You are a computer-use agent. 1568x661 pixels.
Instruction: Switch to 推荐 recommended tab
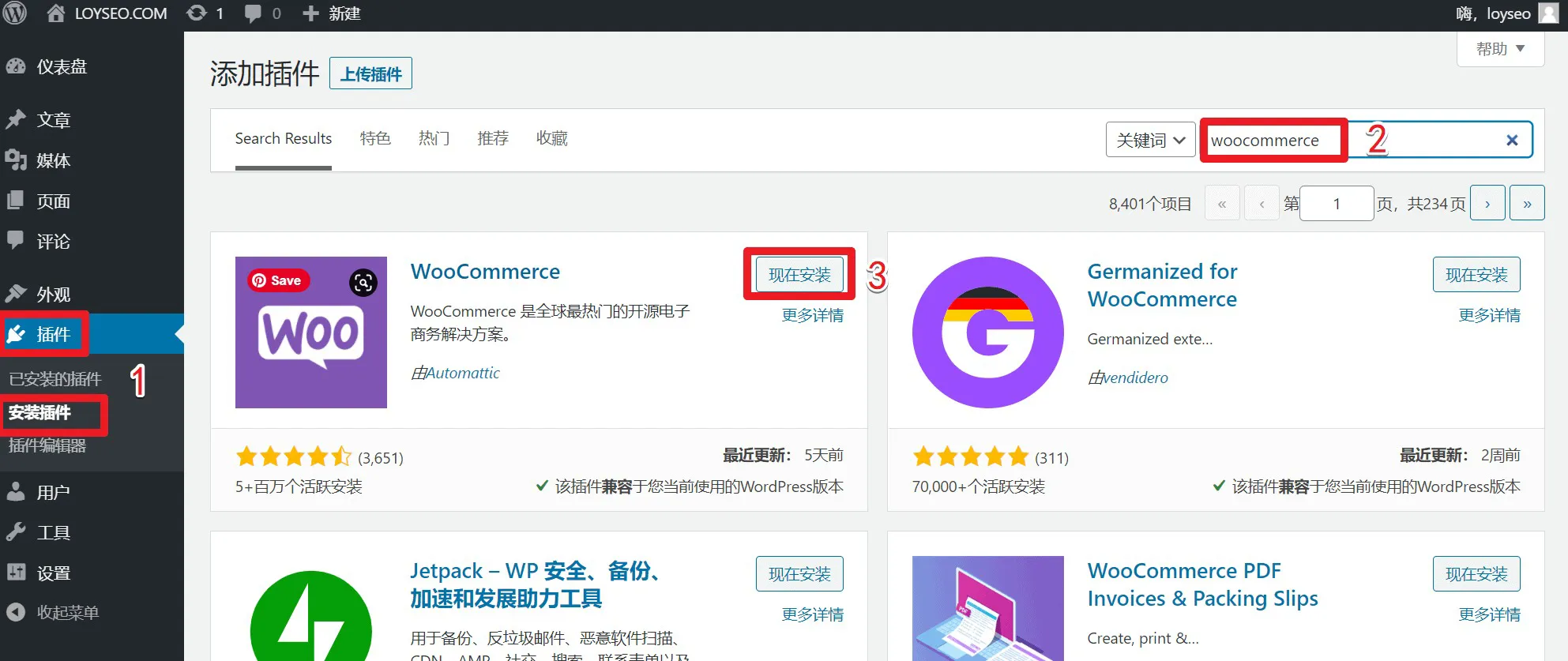pyautogui.click(x=493, y=139)
